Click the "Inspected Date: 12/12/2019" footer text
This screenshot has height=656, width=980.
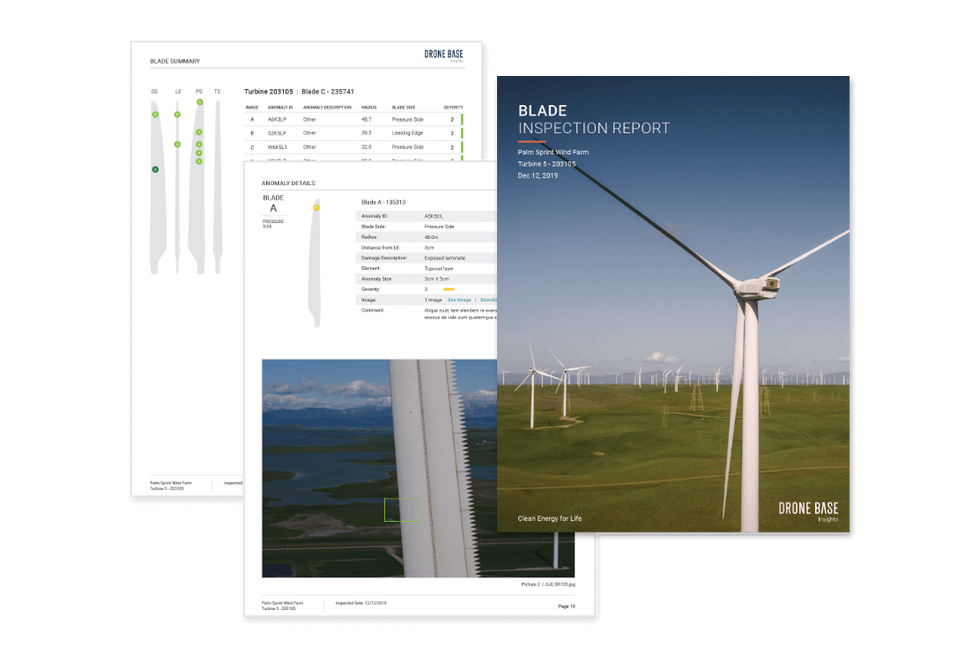click(x=361, y=604)
